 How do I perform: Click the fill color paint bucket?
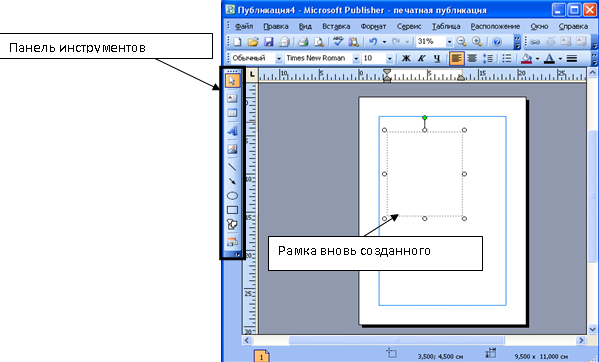(x=527, y=58)
